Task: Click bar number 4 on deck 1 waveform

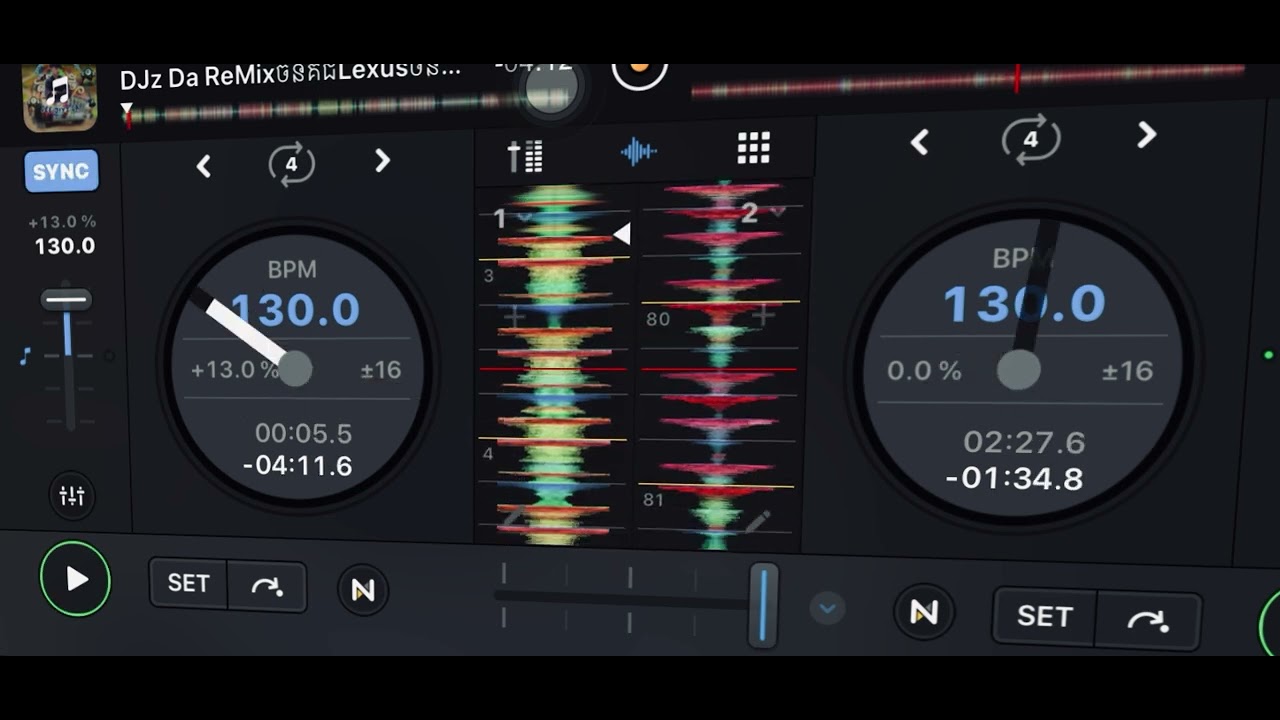Action: click(x=488, y=454)
